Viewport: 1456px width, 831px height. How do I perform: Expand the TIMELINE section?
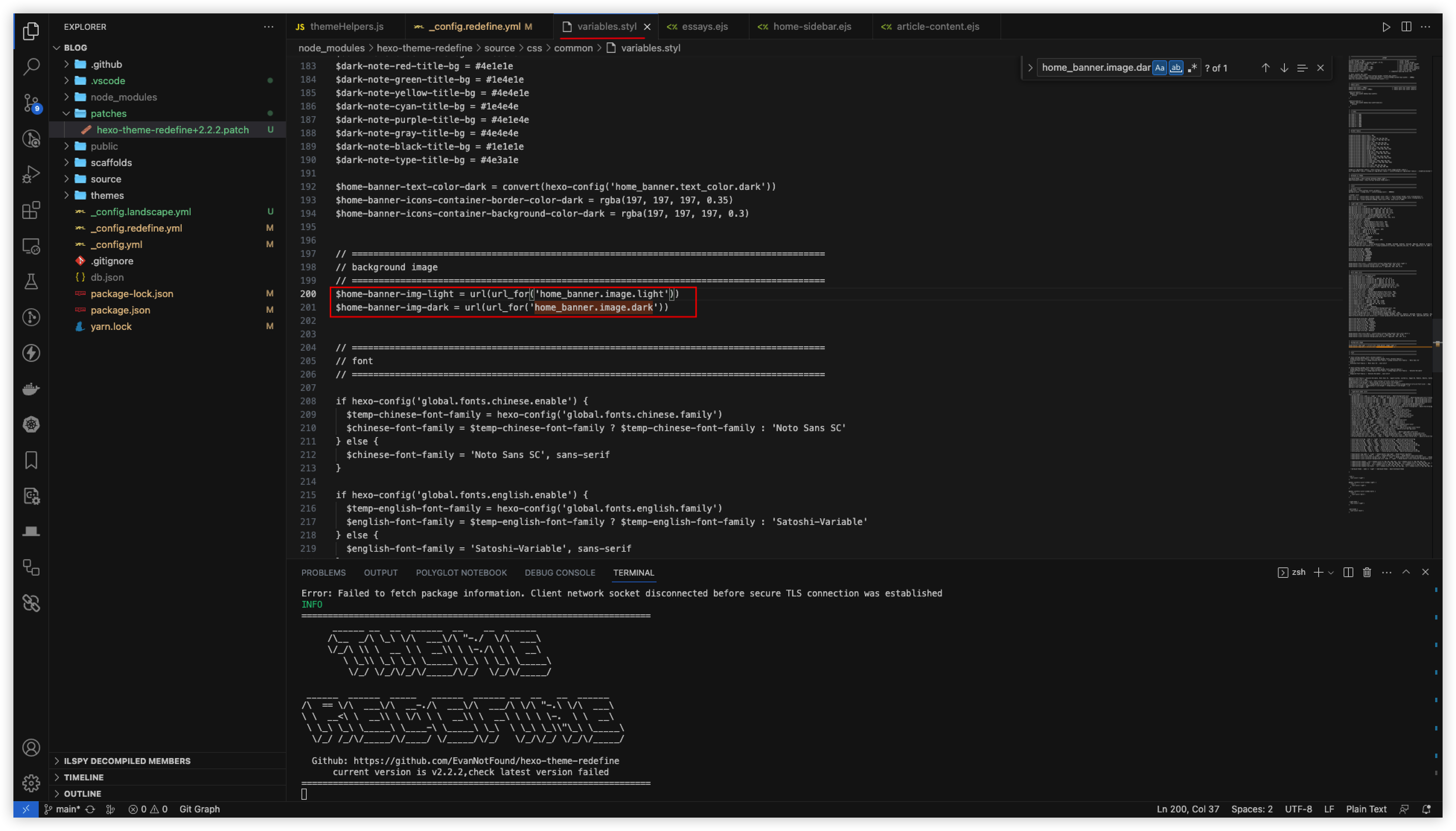(x=84, y=777)
